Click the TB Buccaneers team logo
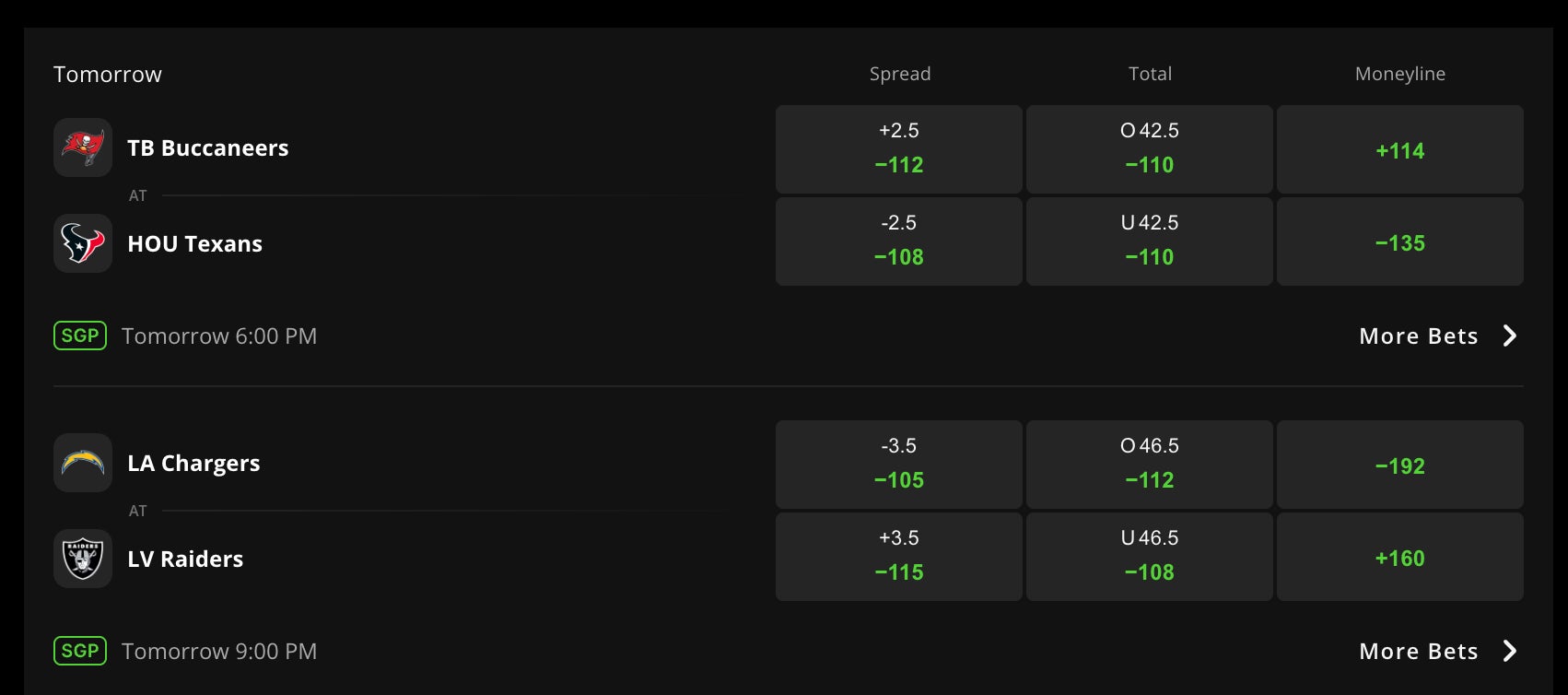This screenshot has width=1568, height=695. [x=83, y=147]
